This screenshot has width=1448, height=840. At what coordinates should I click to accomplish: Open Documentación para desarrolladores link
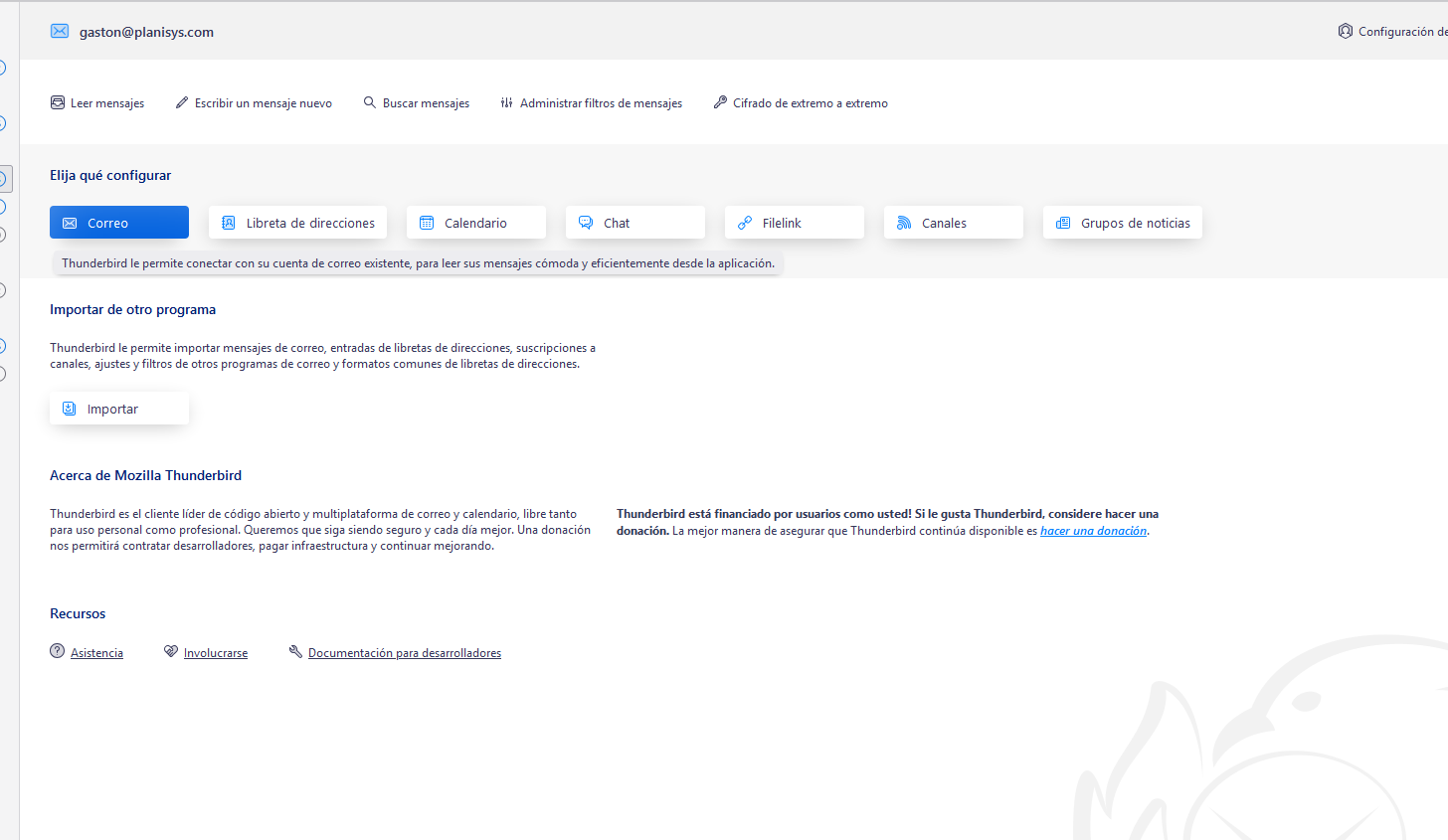click(x=404, y=653)
